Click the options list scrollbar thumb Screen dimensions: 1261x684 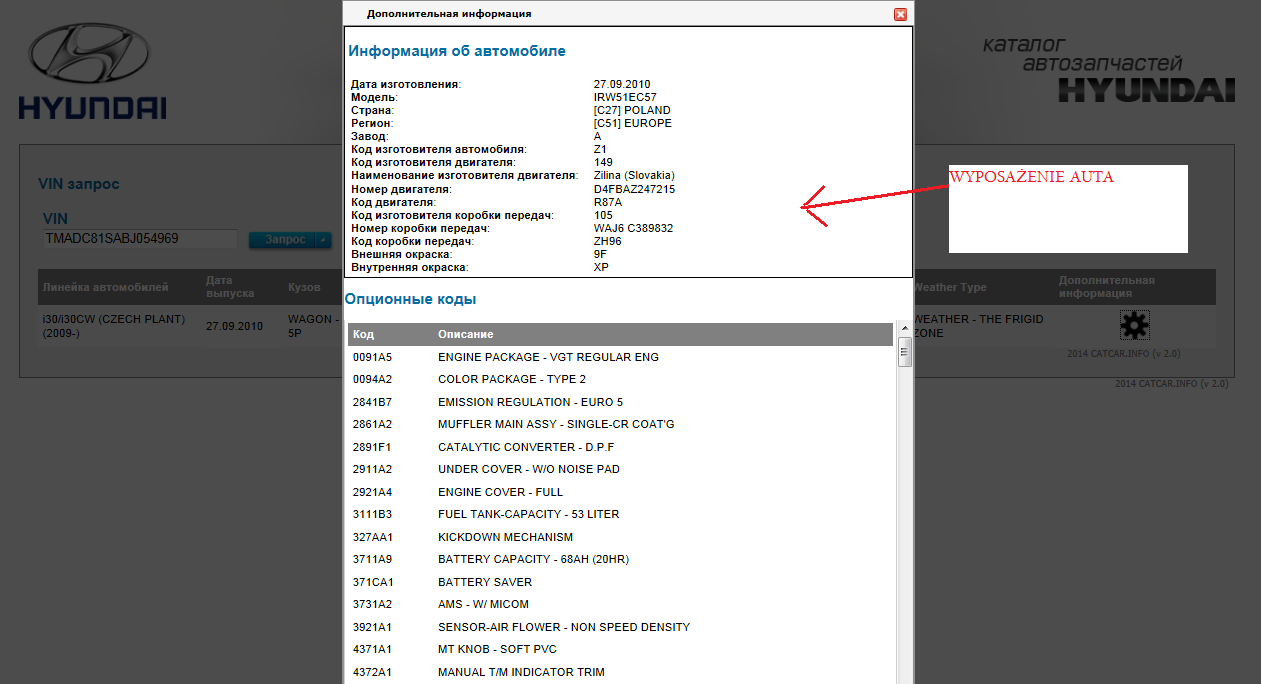tap(904, 352)
